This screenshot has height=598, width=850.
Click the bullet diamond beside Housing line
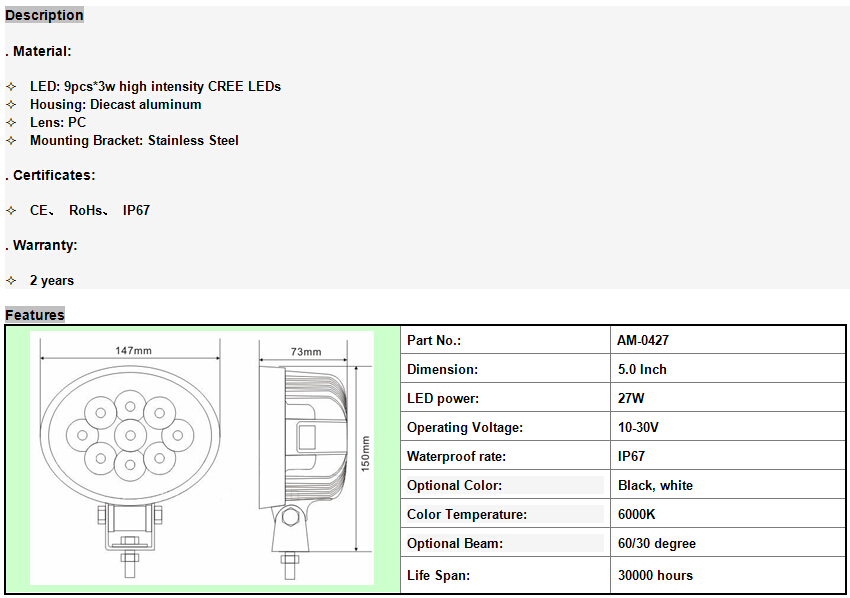pos(11,105)
